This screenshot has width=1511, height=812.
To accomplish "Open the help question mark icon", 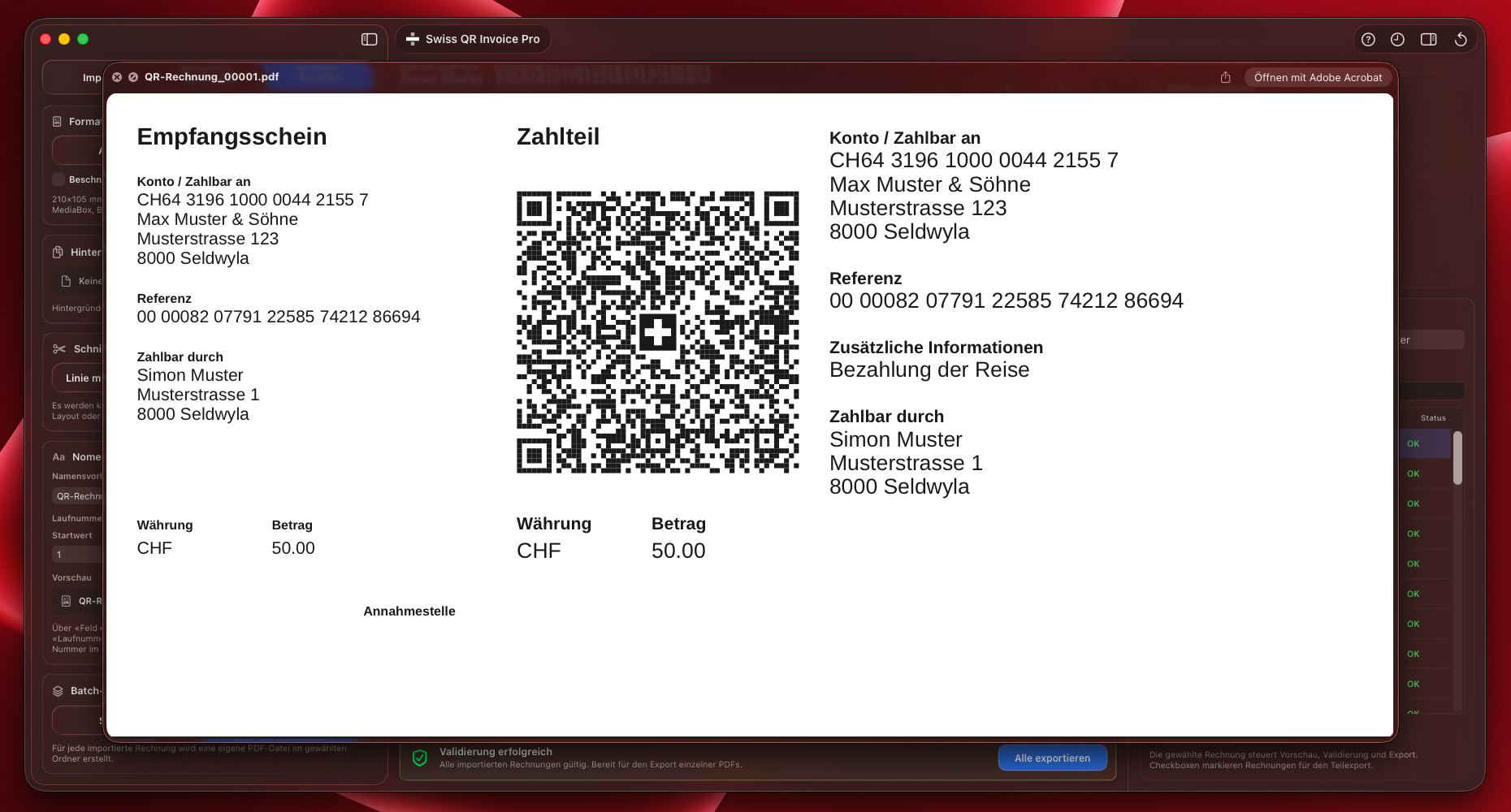I will point(1368,39).
